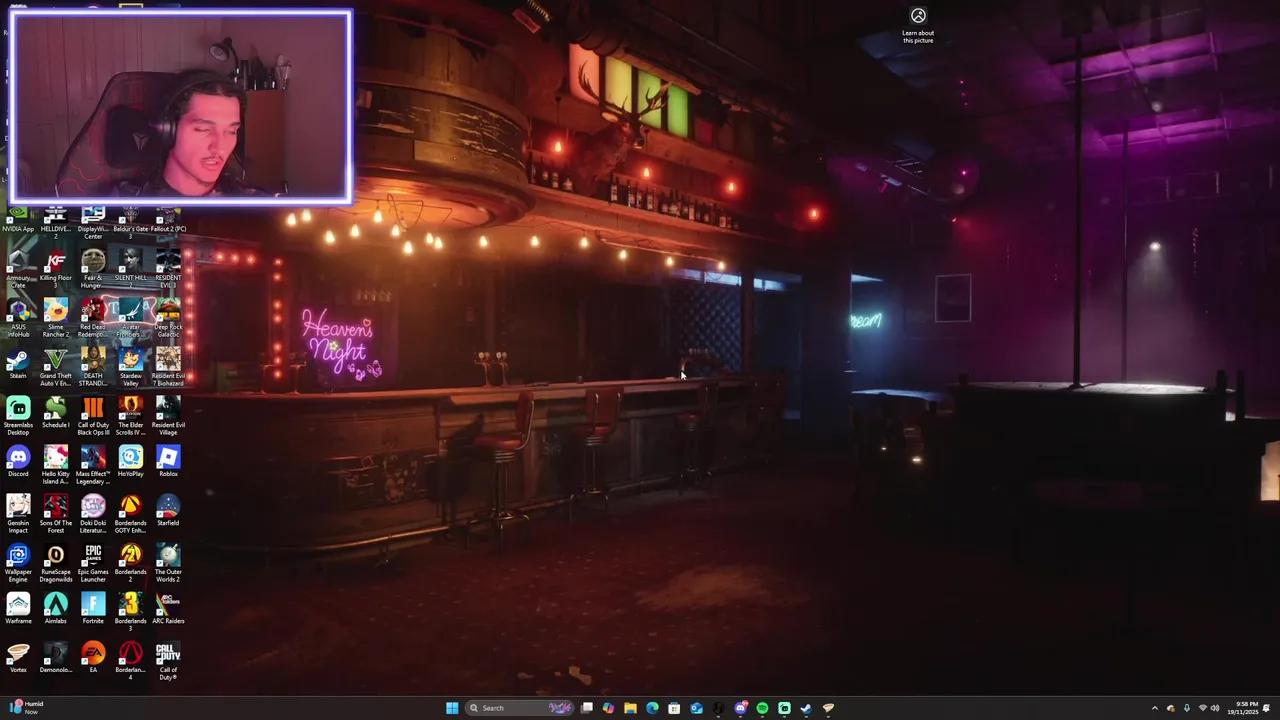
Task: Open the Baldur's Gate 3 shortcut
Action: click(x=130, y=222)
